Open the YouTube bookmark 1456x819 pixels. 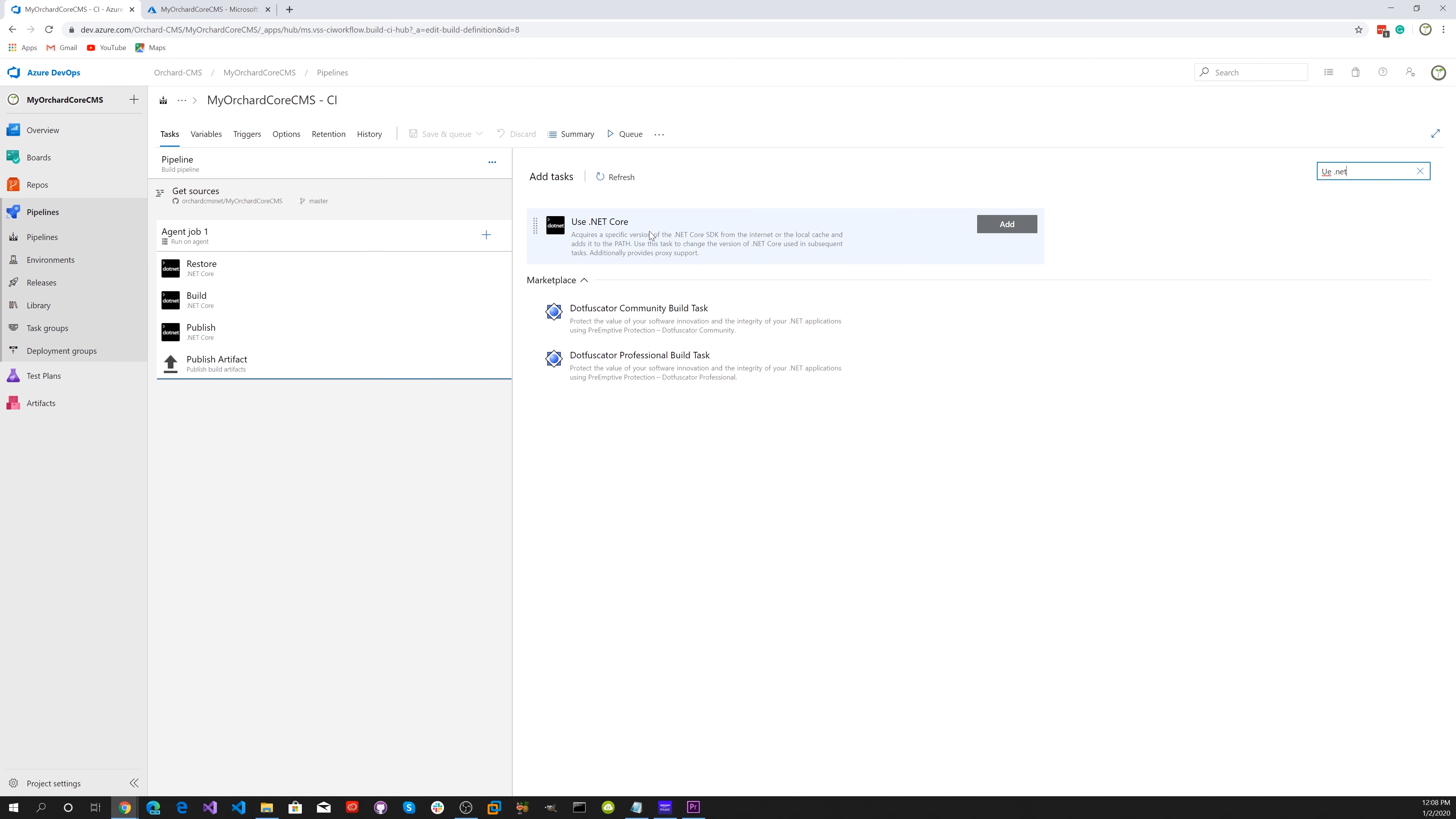tap(107, 47)
